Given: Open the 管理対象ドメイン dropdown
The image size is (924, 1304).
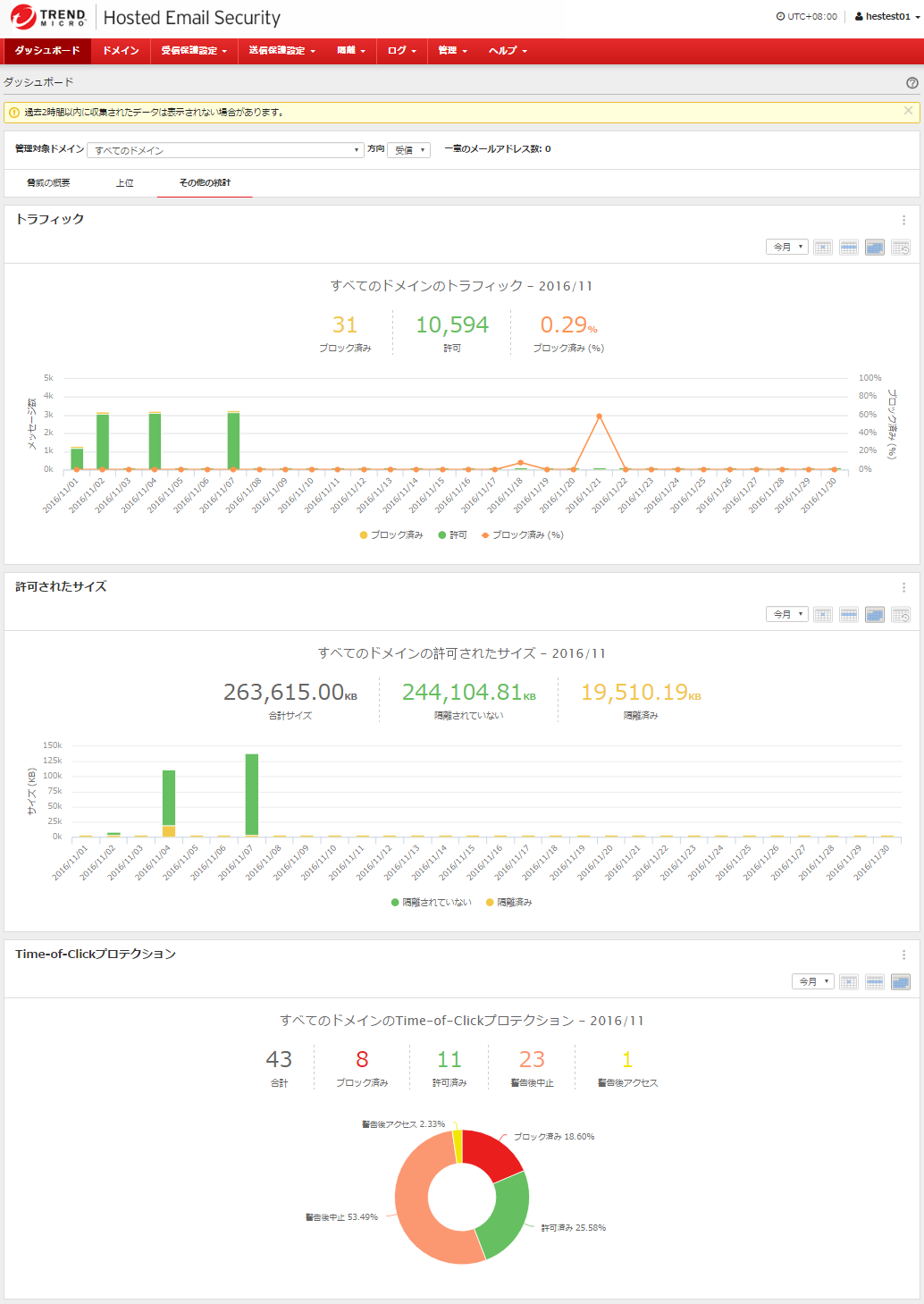Looking at the screenshot, I should tap(226, 150).
